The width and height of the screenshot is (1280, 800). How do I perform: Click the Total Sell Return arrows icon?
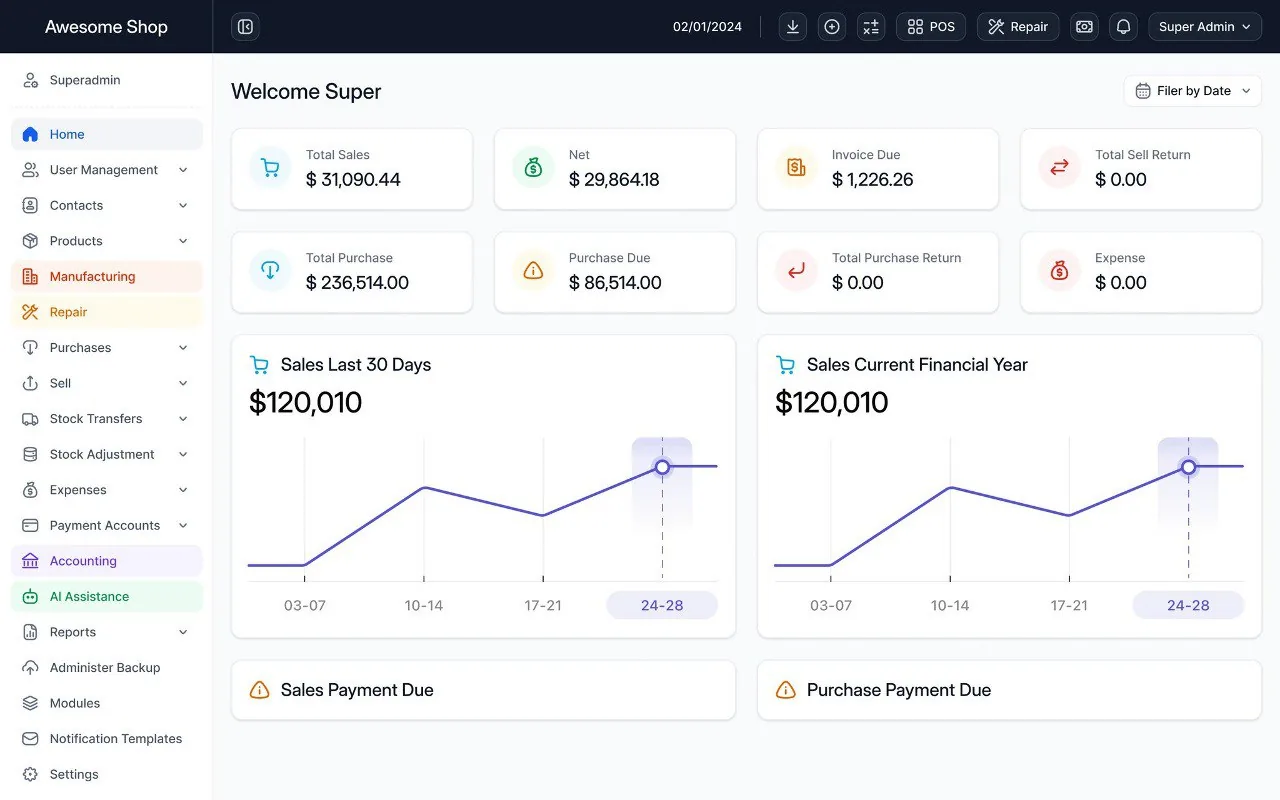pos(1059,168)
